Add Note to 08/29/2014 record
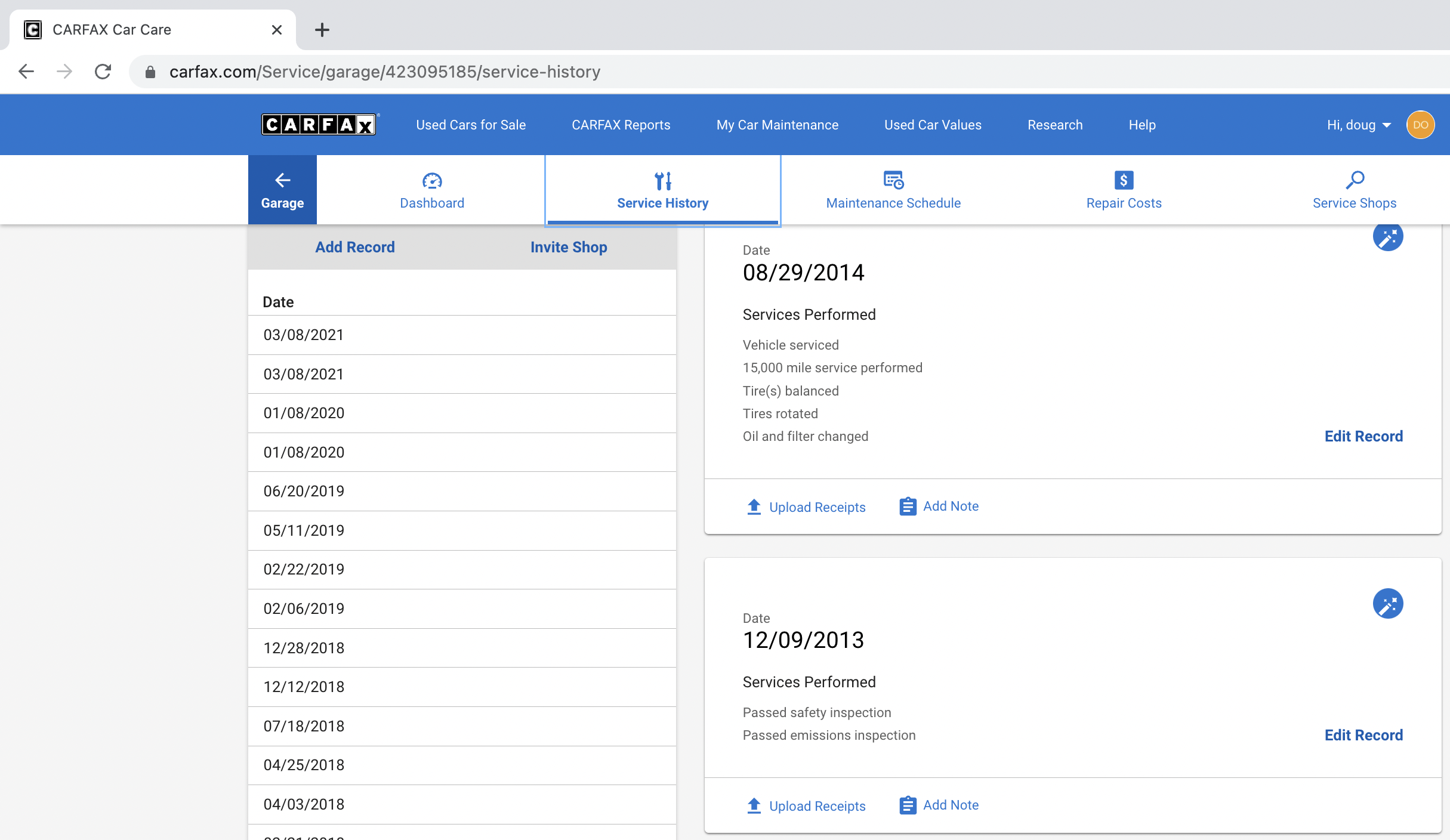This screenshot has height=840, width=1450. click(x=951, y=506)
